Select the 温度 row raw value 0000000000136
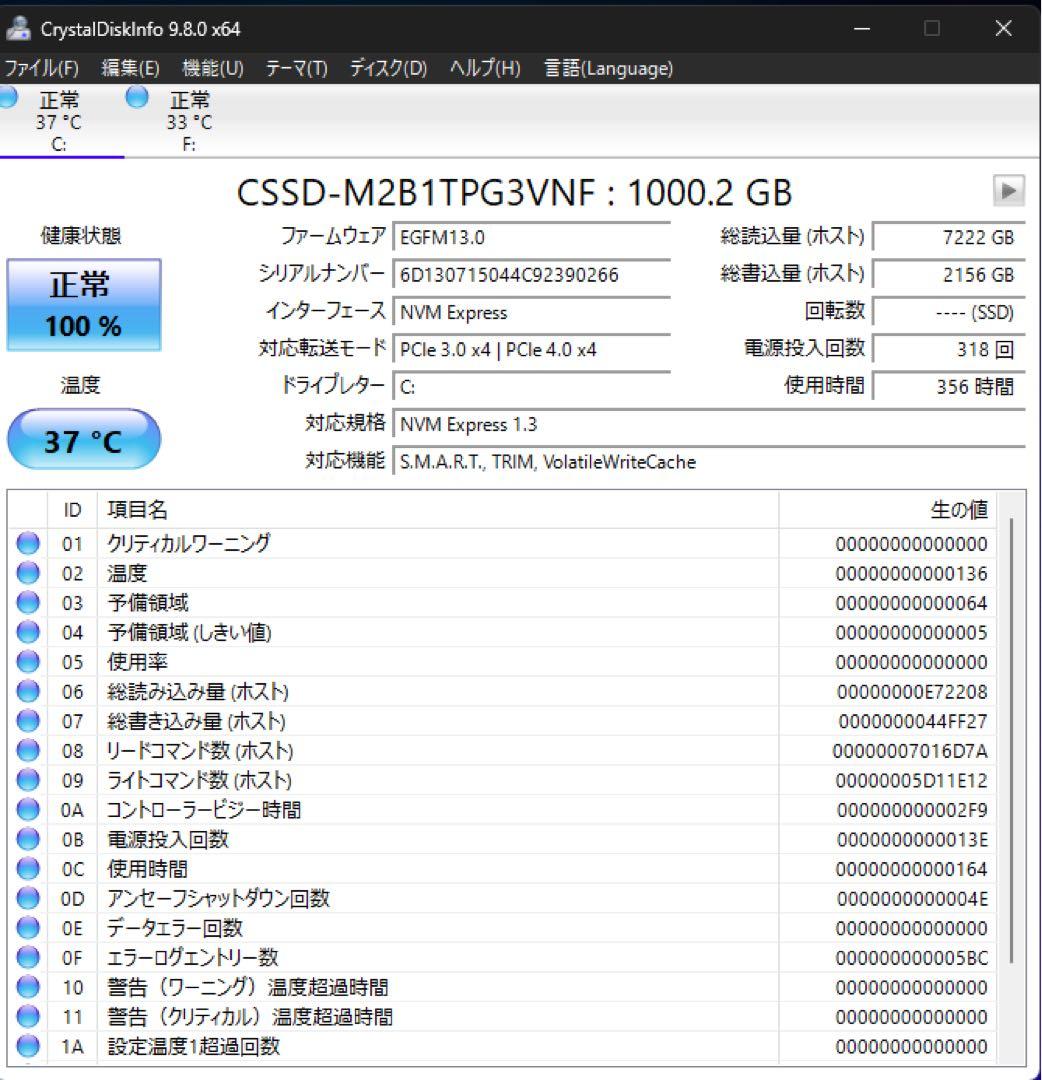 coord(911,574)
